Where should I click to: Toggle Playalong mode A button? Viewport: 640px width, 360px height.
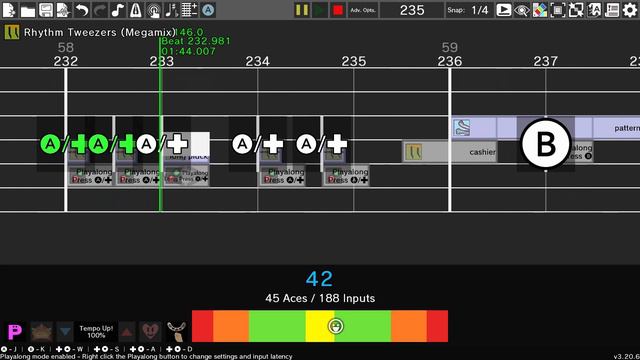[208, 10]
